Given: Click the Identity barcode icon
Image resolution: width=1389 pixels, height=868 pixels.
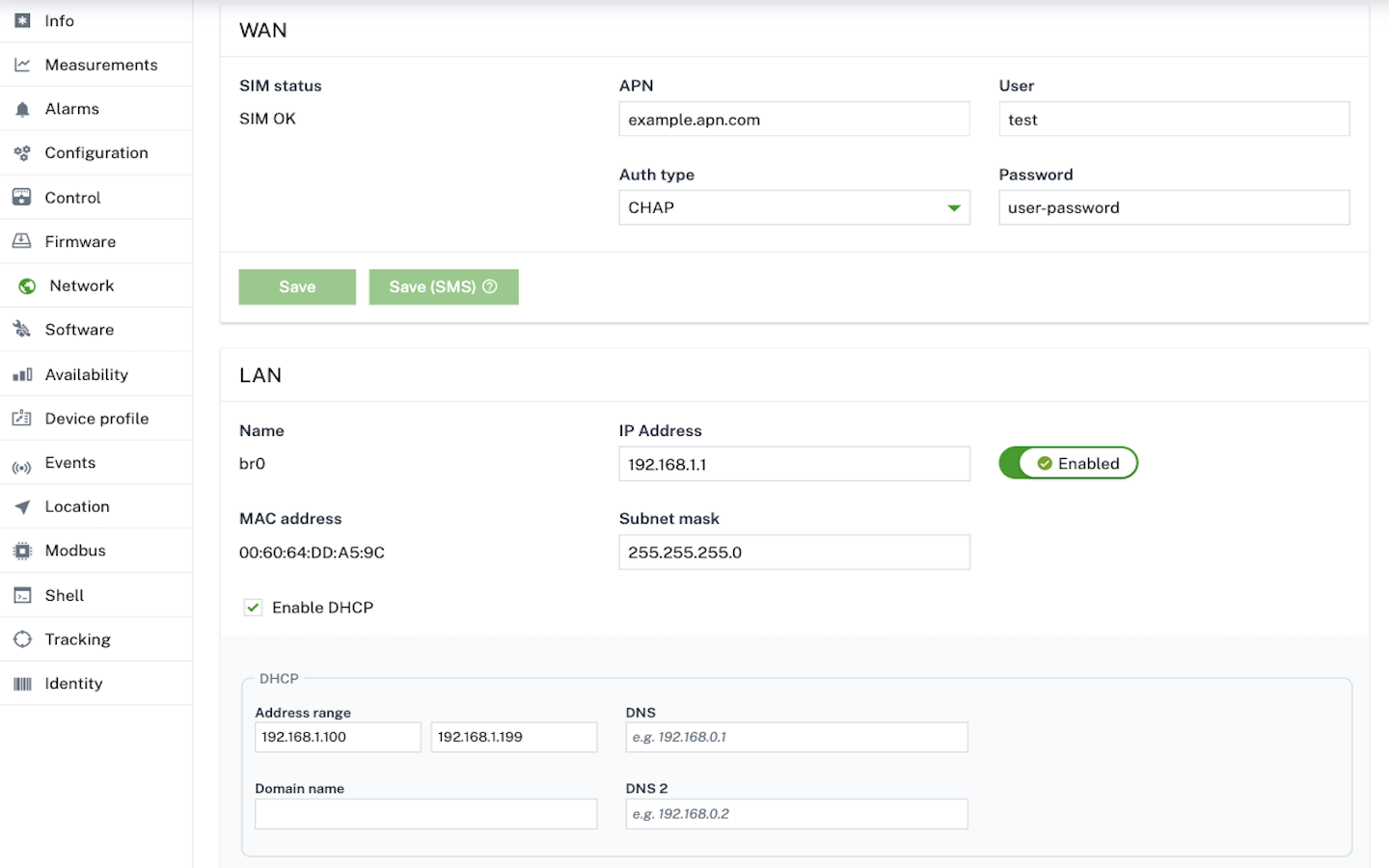Looking at the screenshot, I should click(x=22, y=684).
